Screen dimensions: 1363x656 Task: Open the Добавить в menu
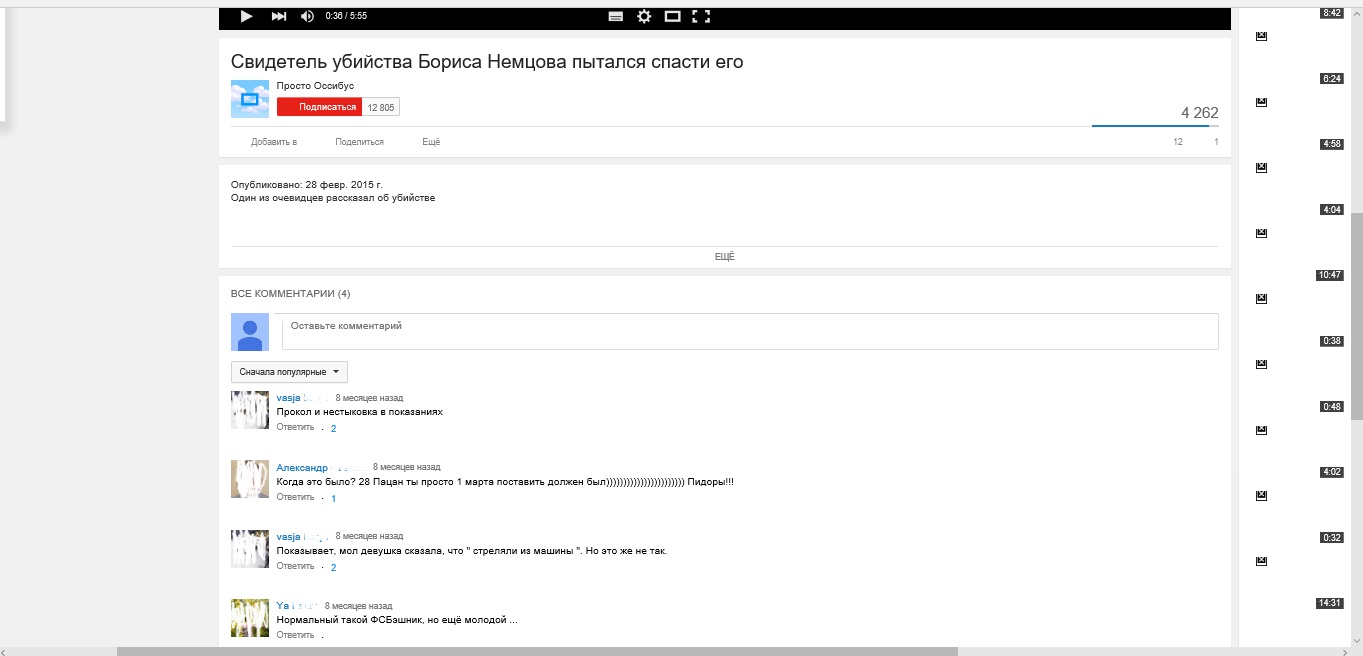(274, 142)
